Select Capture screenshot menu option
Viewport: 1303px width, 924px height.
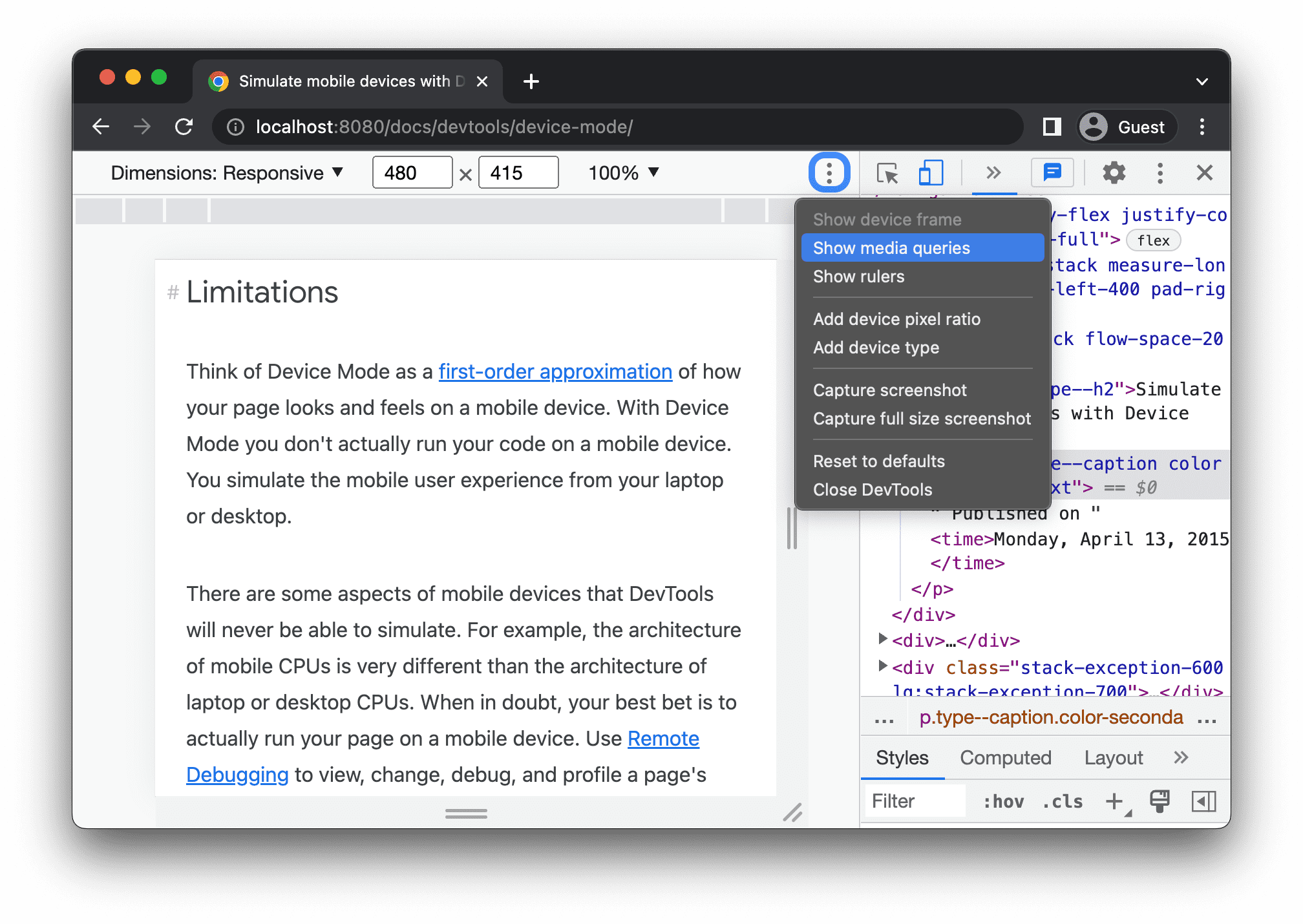(x=889, y=389)
